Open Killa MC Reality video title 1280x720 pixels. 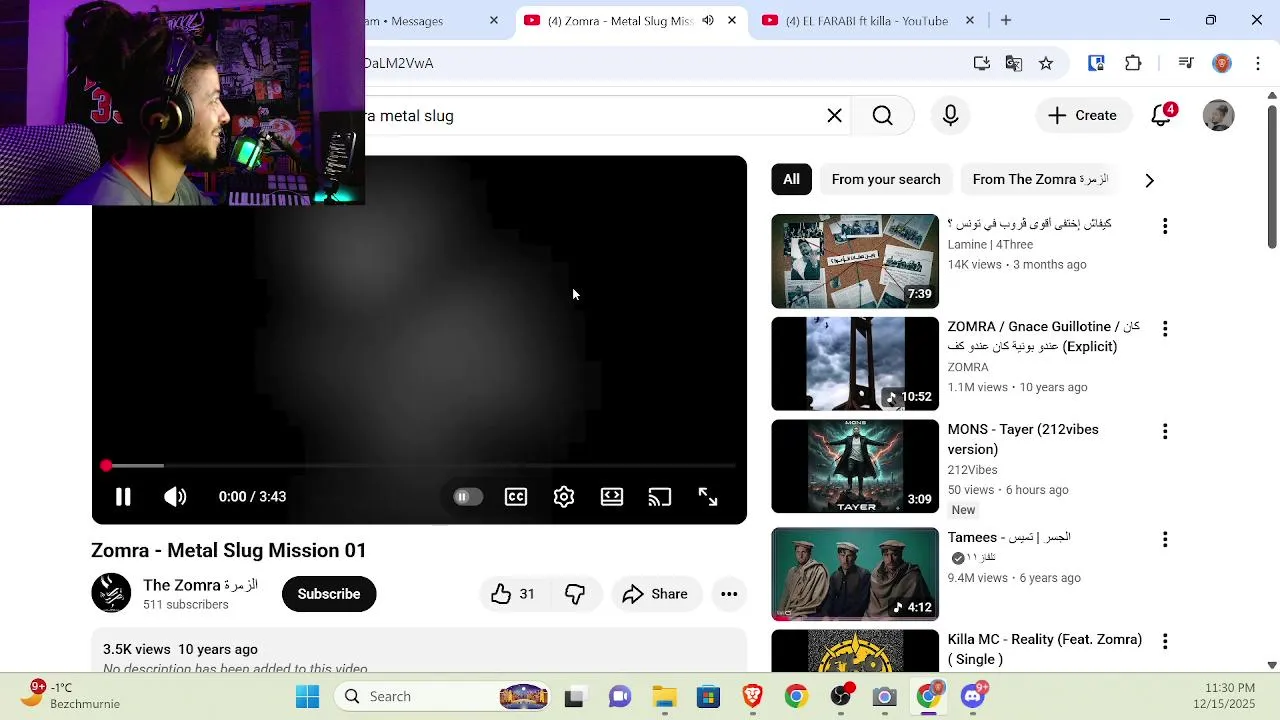coord(1045,649)
